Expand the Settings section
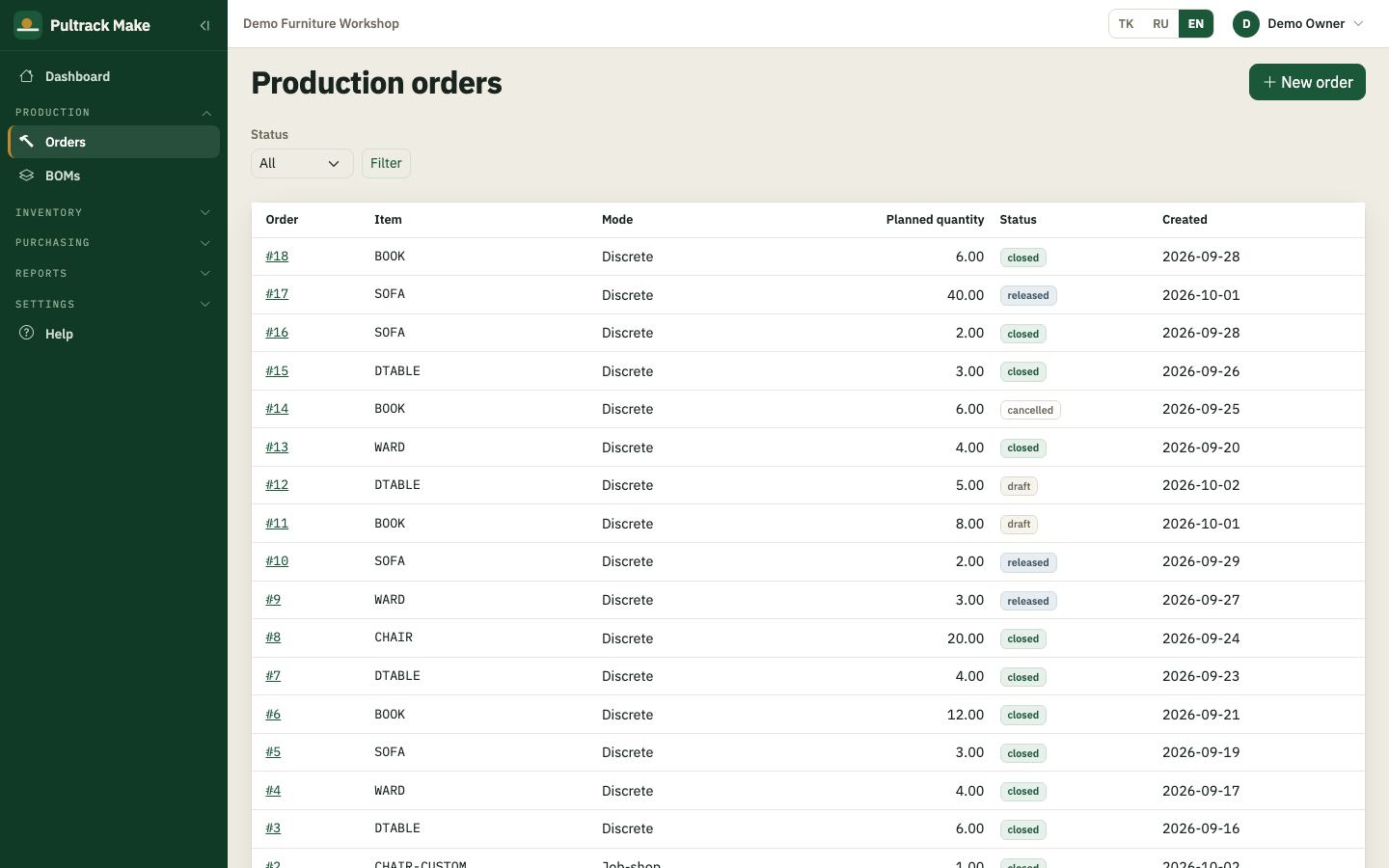 coord(114,304)
